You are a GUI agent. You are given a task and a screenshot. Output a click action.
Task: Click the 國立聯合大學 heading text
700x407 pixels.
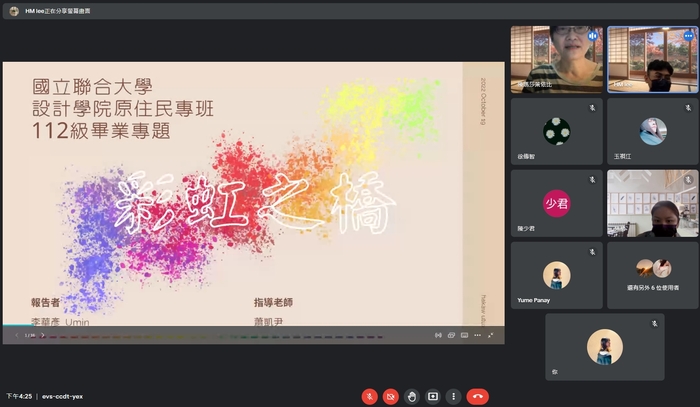click(x=92, y=87)
